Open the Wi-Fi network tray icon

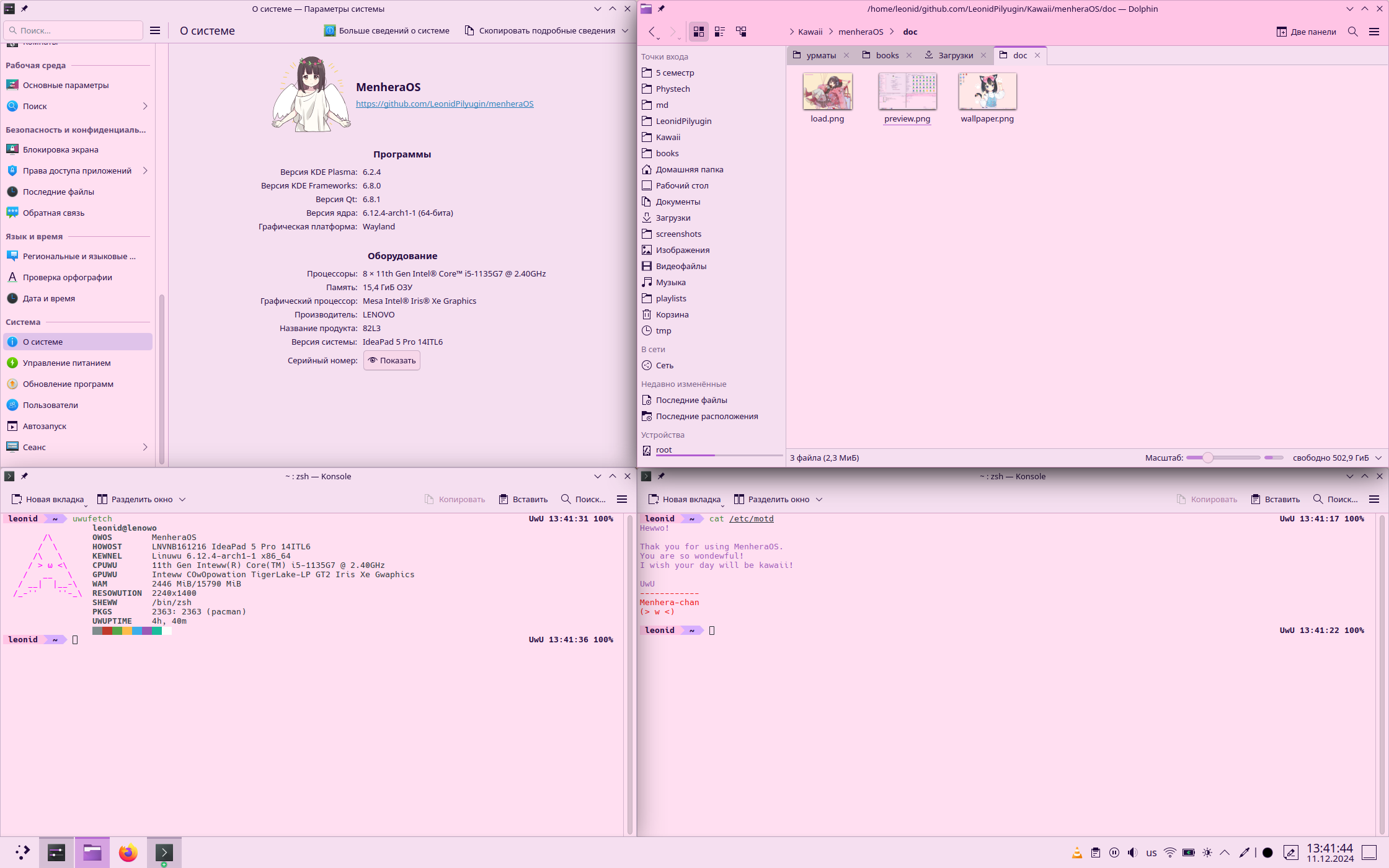click(1170, 852)
